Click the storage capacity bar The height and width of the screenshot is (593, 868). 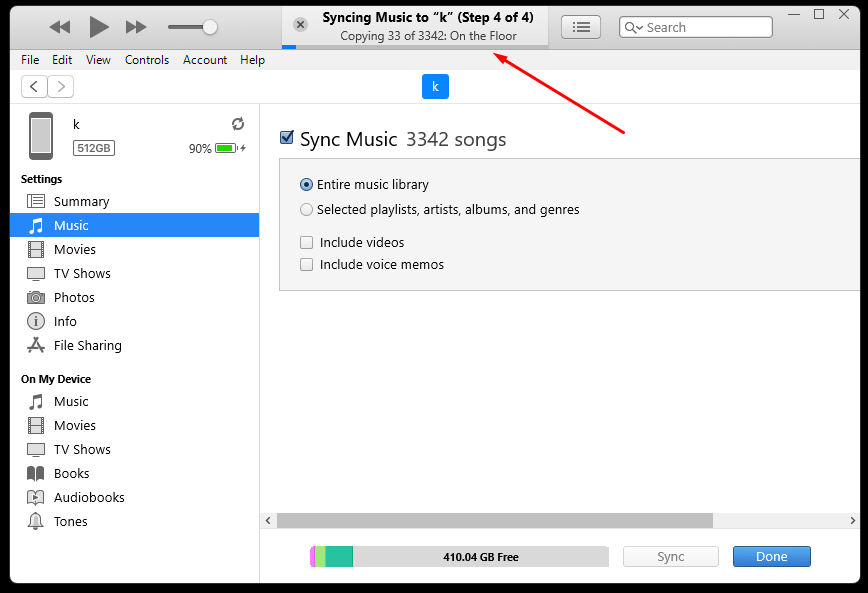(459, 557)
